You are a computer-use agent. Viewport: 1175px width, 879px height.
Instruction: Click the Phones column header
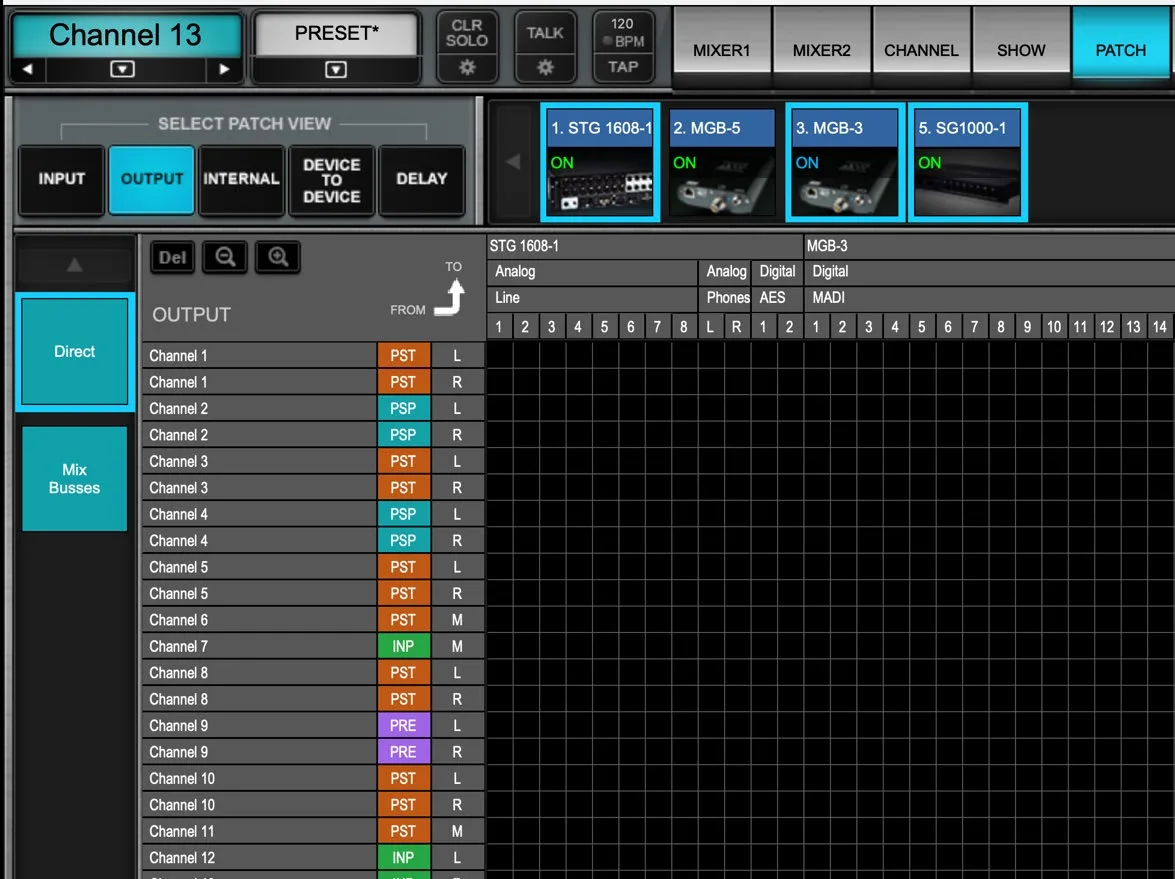coord(725,297)
